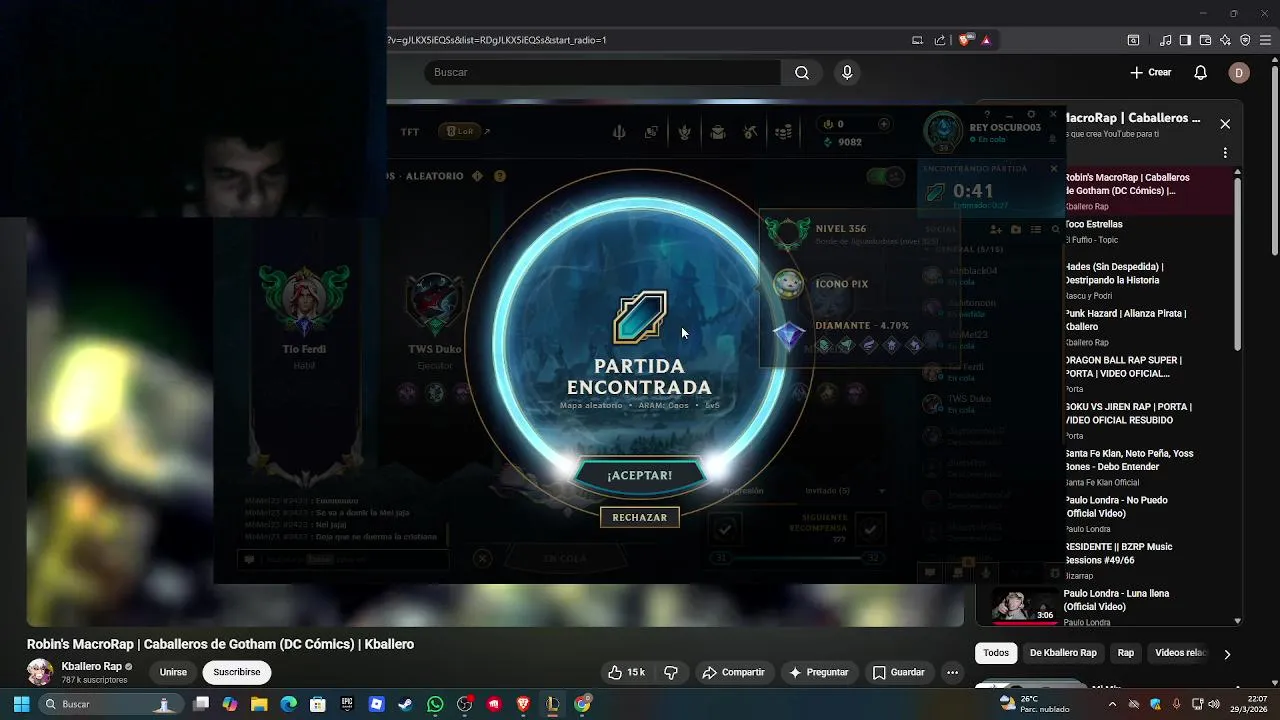Open YouTube notifications bell
1280x720 pixels.
(x=1201, y=72)
